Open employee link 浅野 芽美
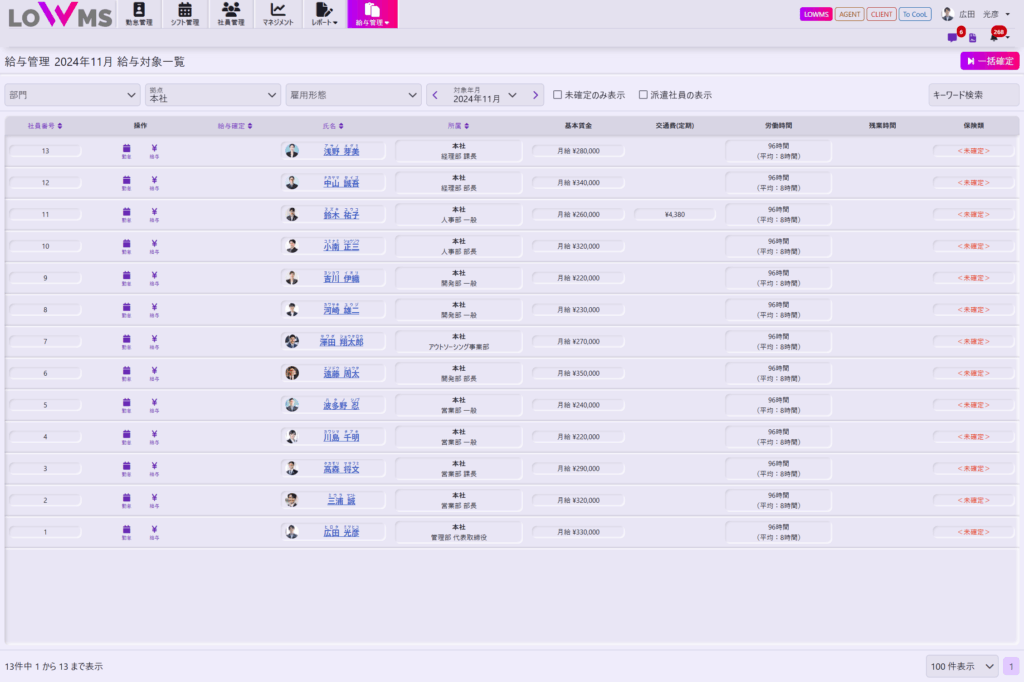Image resolution: width=1024 pixels, height=682 pixels. [x=341, y=152]
